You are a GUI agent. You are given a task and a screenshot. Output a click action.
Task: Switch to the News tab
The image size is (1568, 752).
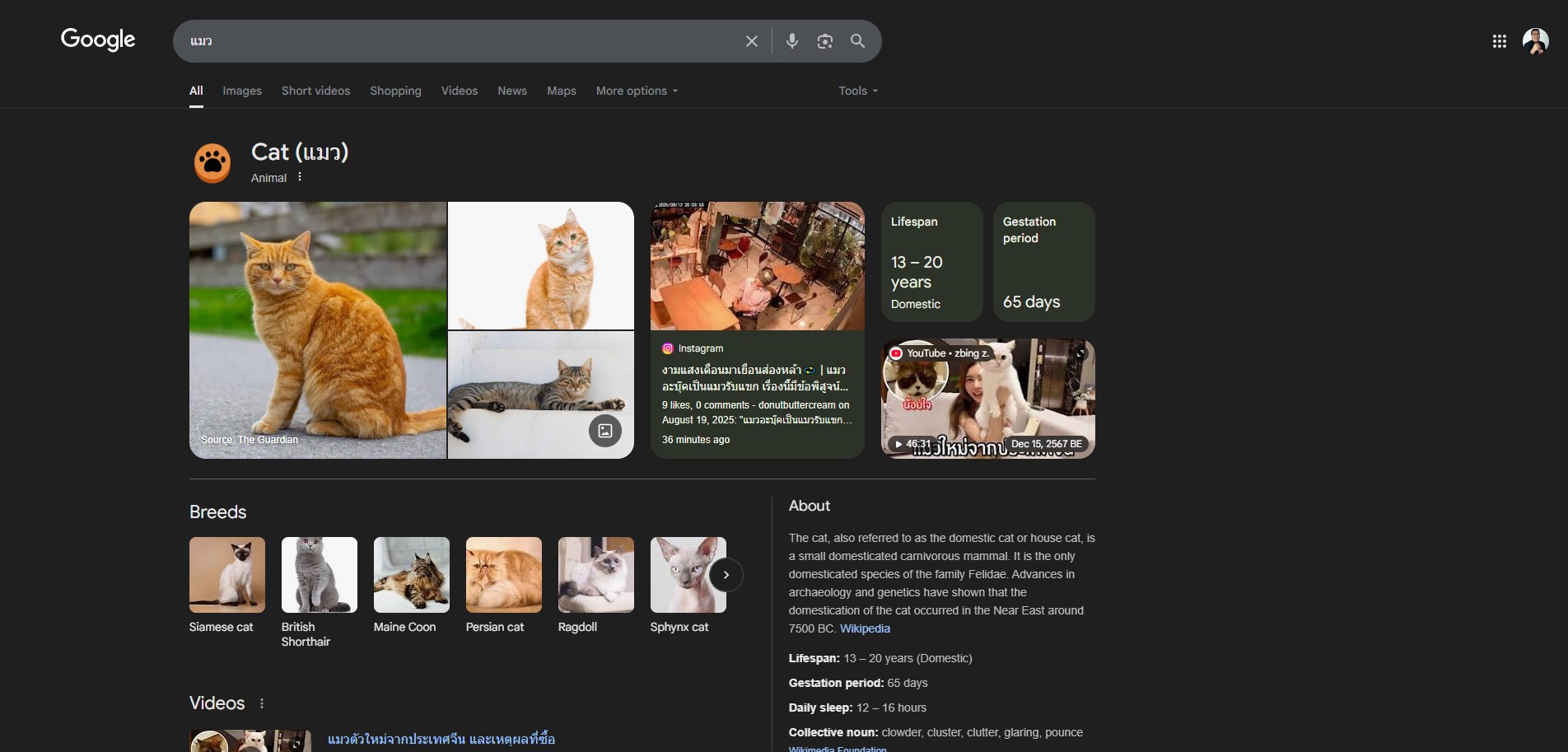[x=511, y=91]
